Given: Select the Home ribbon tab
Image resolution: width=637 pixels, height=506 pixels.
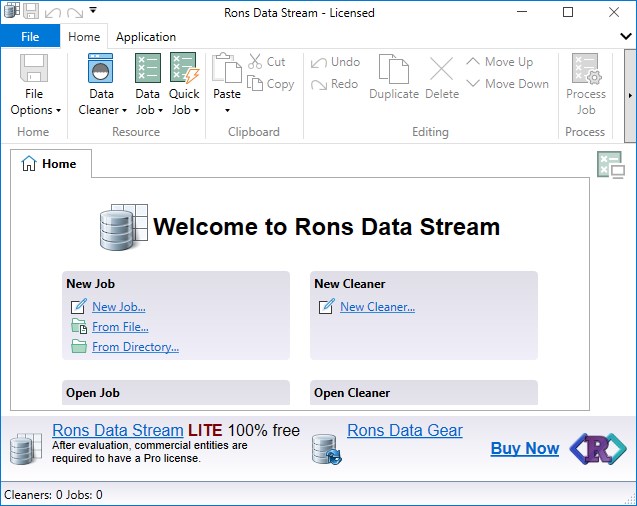Looking at the screenshot, I should click(84, 37).
